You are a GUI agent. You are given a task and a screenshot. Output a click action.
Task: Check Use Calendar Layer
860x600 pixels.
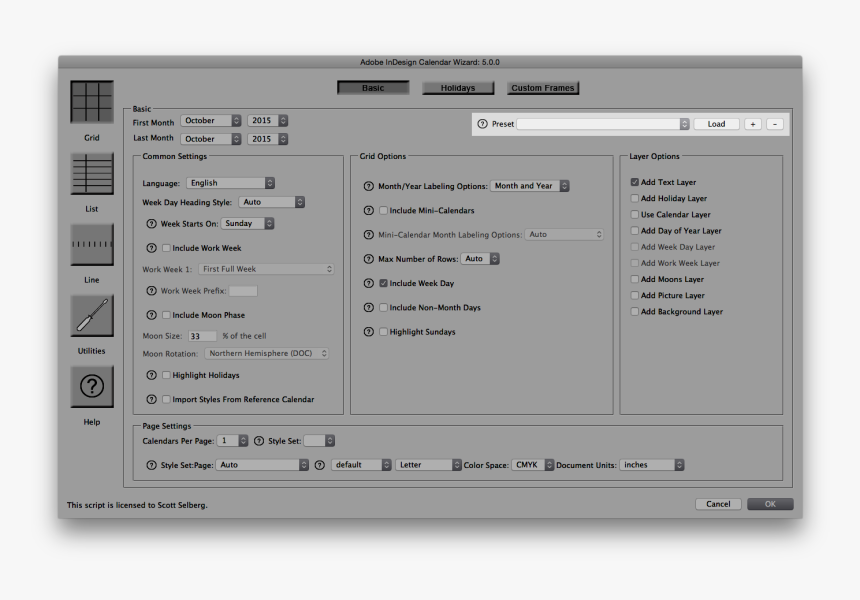[x=635, y=214]
